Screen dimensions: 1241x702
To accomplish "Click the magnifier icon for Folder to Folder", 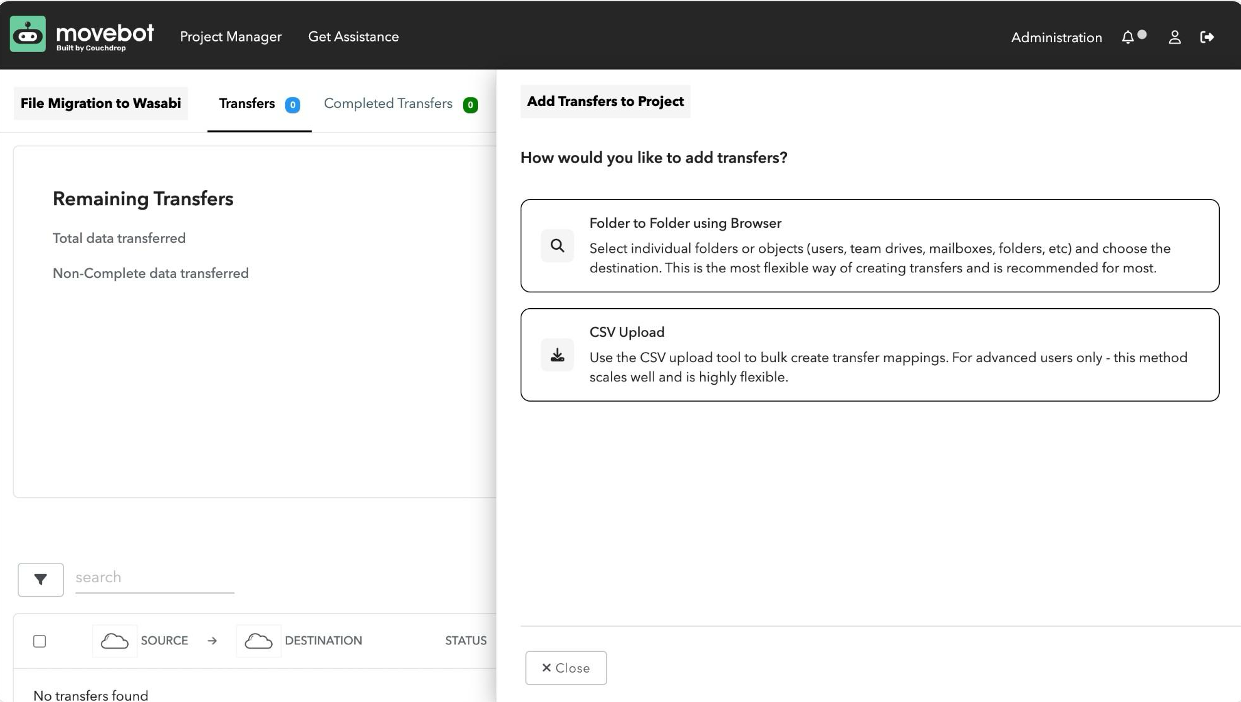I will [x=557, y=246].
